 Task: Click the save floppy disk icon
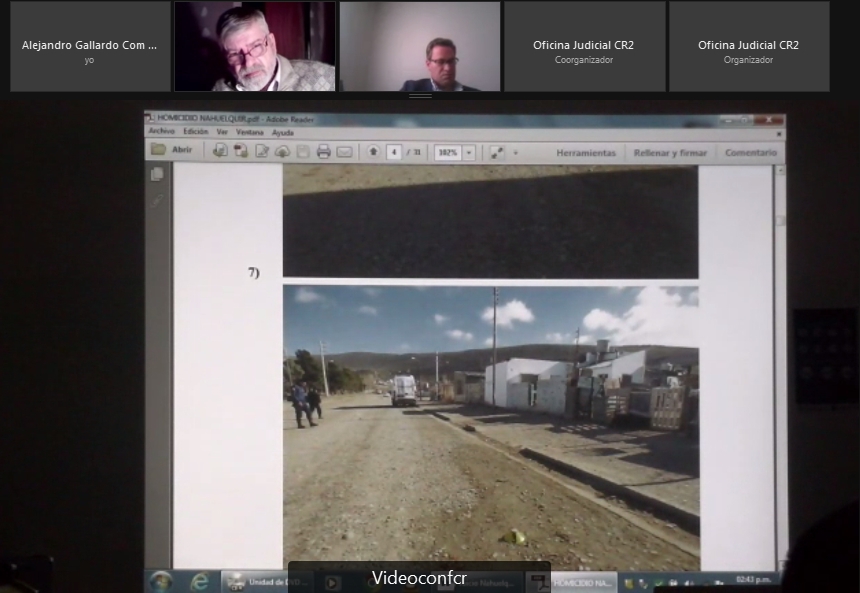point(303,151)
